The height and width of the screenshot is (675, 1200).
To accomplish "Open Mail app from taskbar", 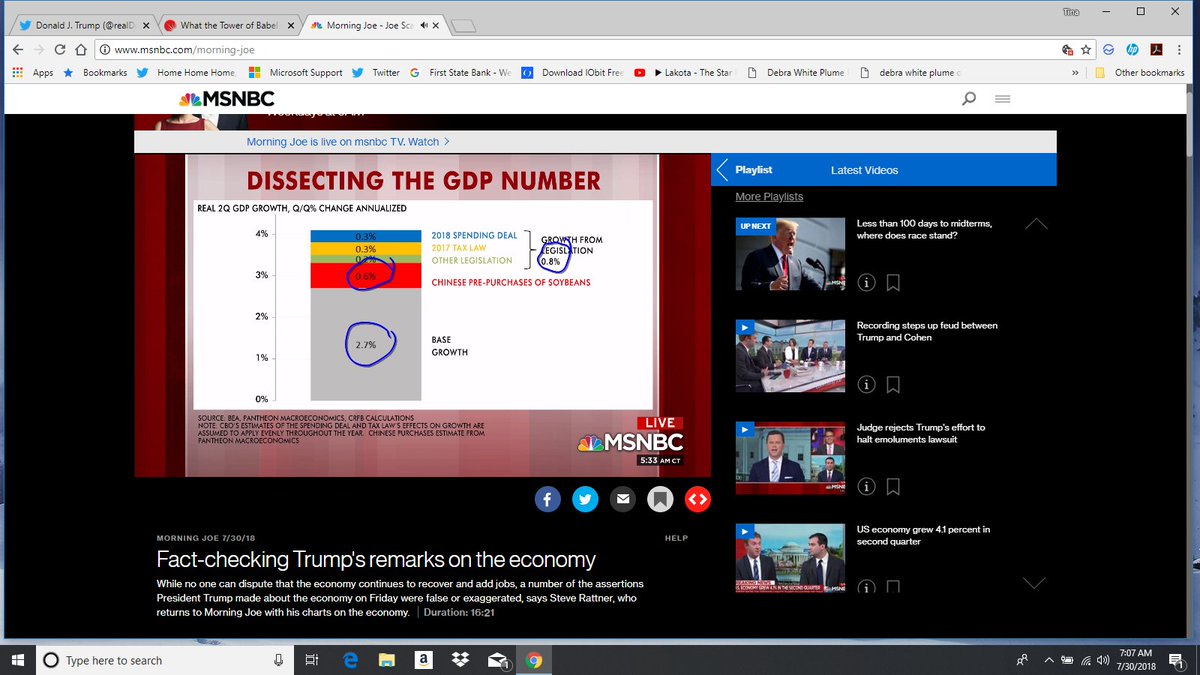I will pos(497,660).
